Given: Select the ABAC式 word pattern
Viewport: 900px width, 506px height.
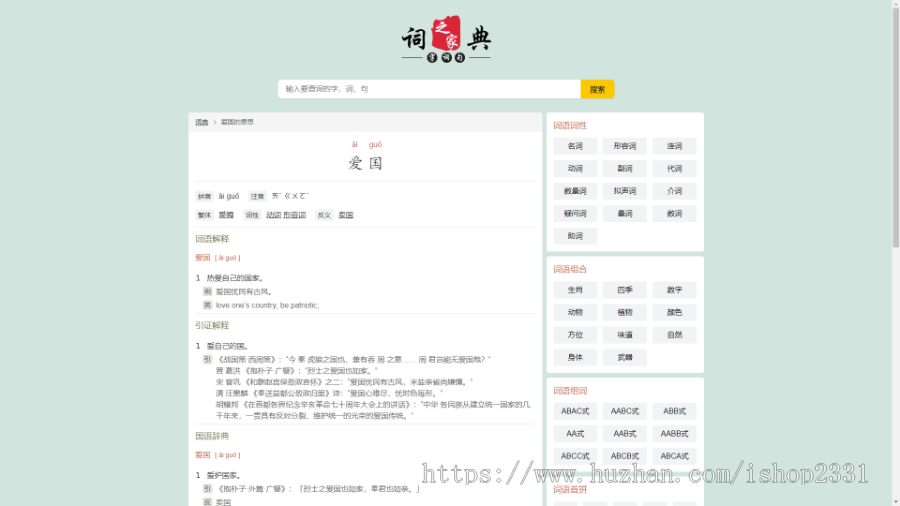Looking at the screenshot, I should coord(575,411).
